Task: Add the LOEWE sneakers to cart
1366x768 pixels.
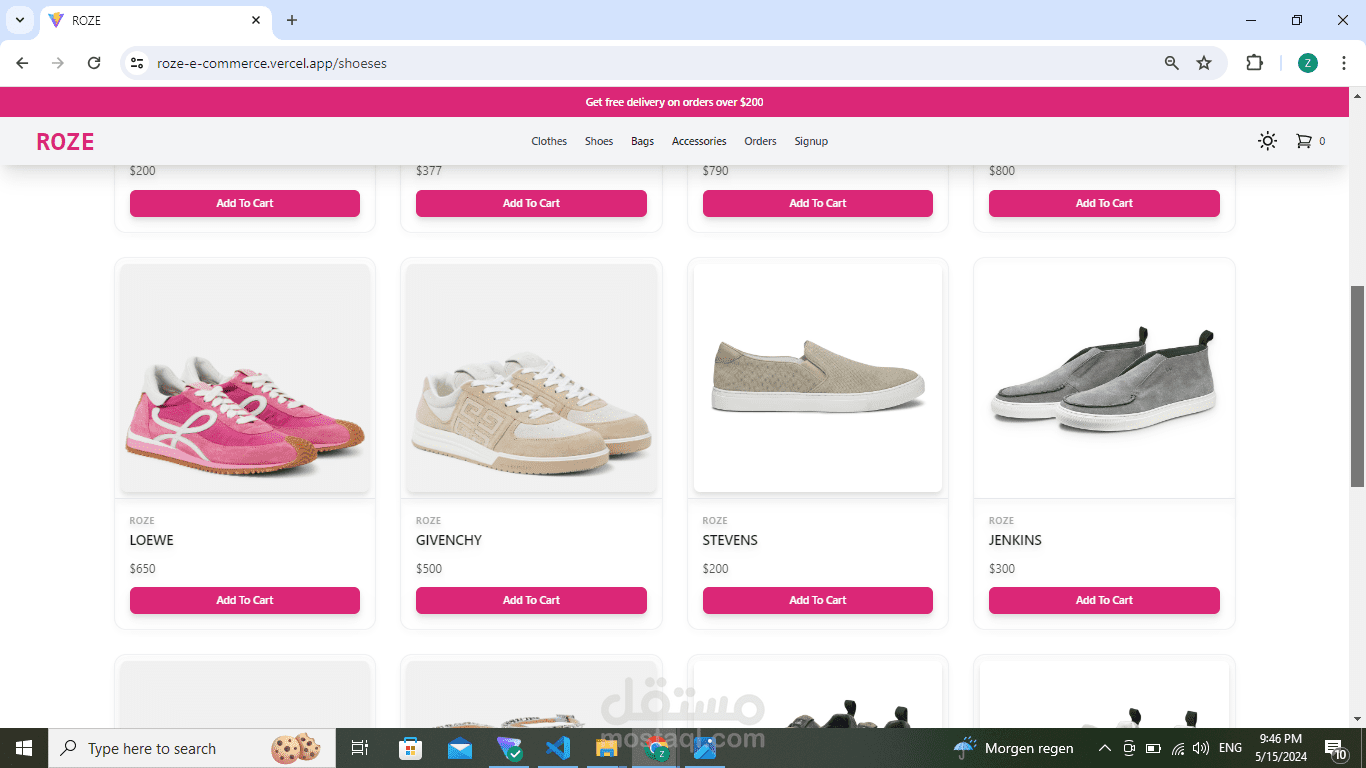Action: pyautogui.click(x=245, y=600)
